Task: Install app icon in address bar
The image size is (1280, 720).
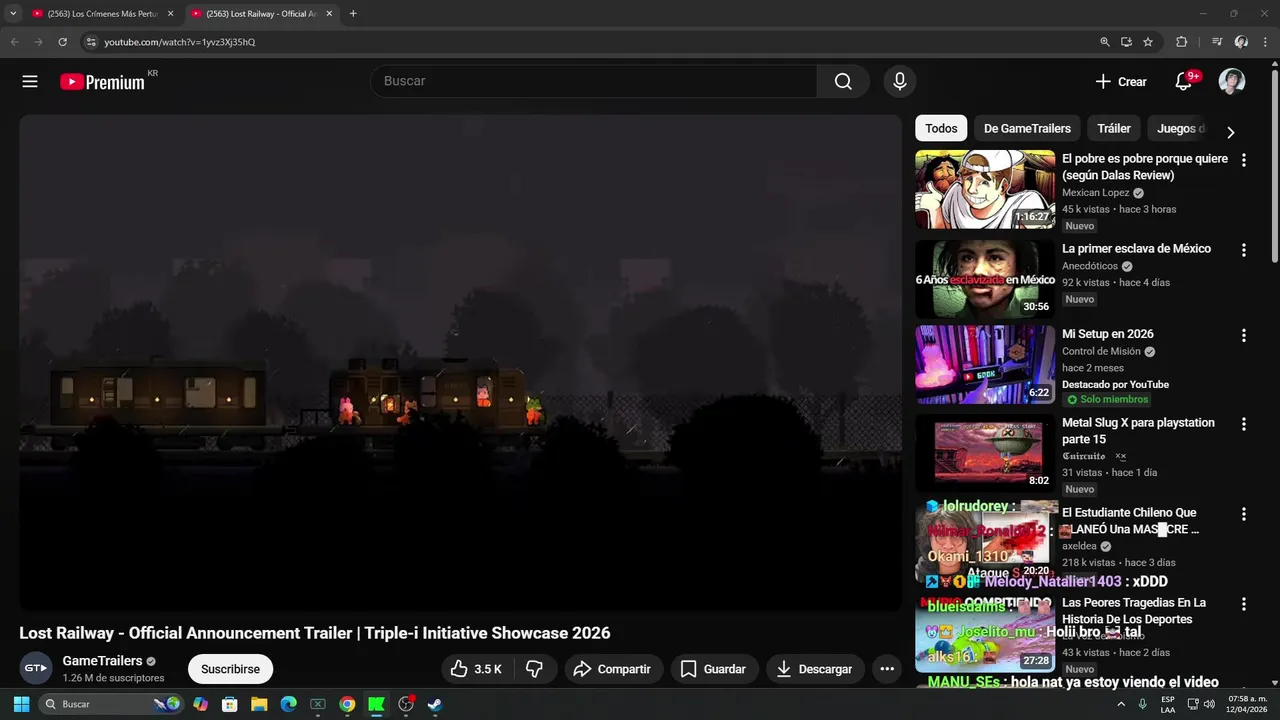Action: [x=1126, y=42]
